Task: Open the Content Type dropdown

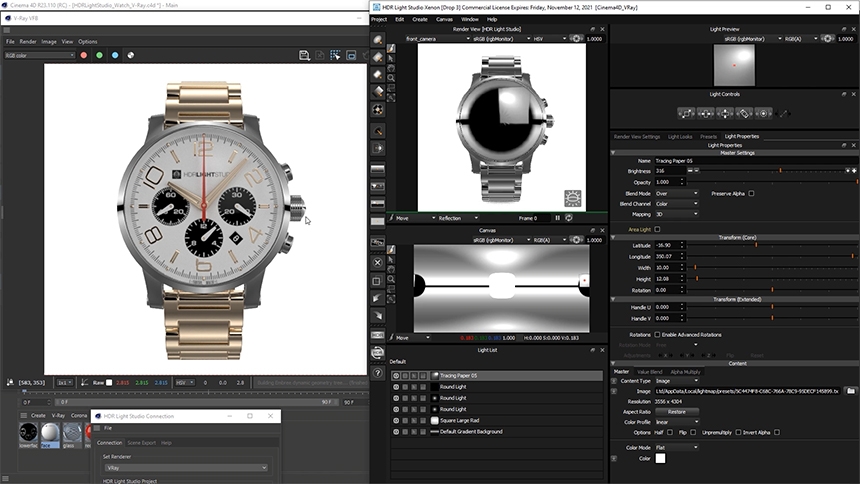Action: 676,381
